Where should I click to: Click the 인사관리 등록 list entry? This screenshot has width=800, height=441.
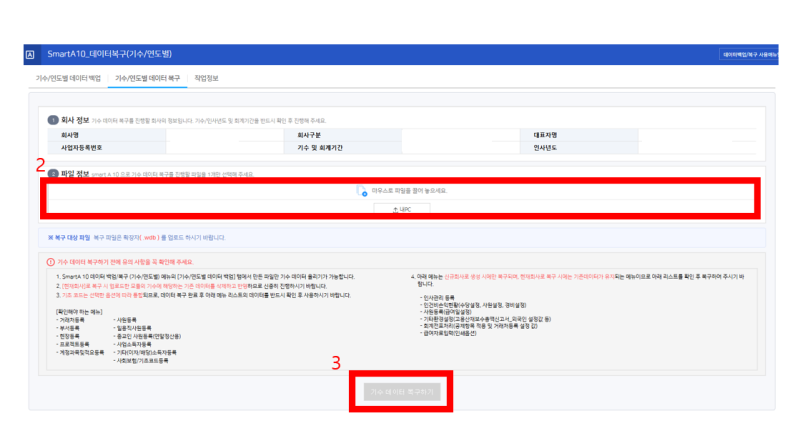(x=437, y=297)
